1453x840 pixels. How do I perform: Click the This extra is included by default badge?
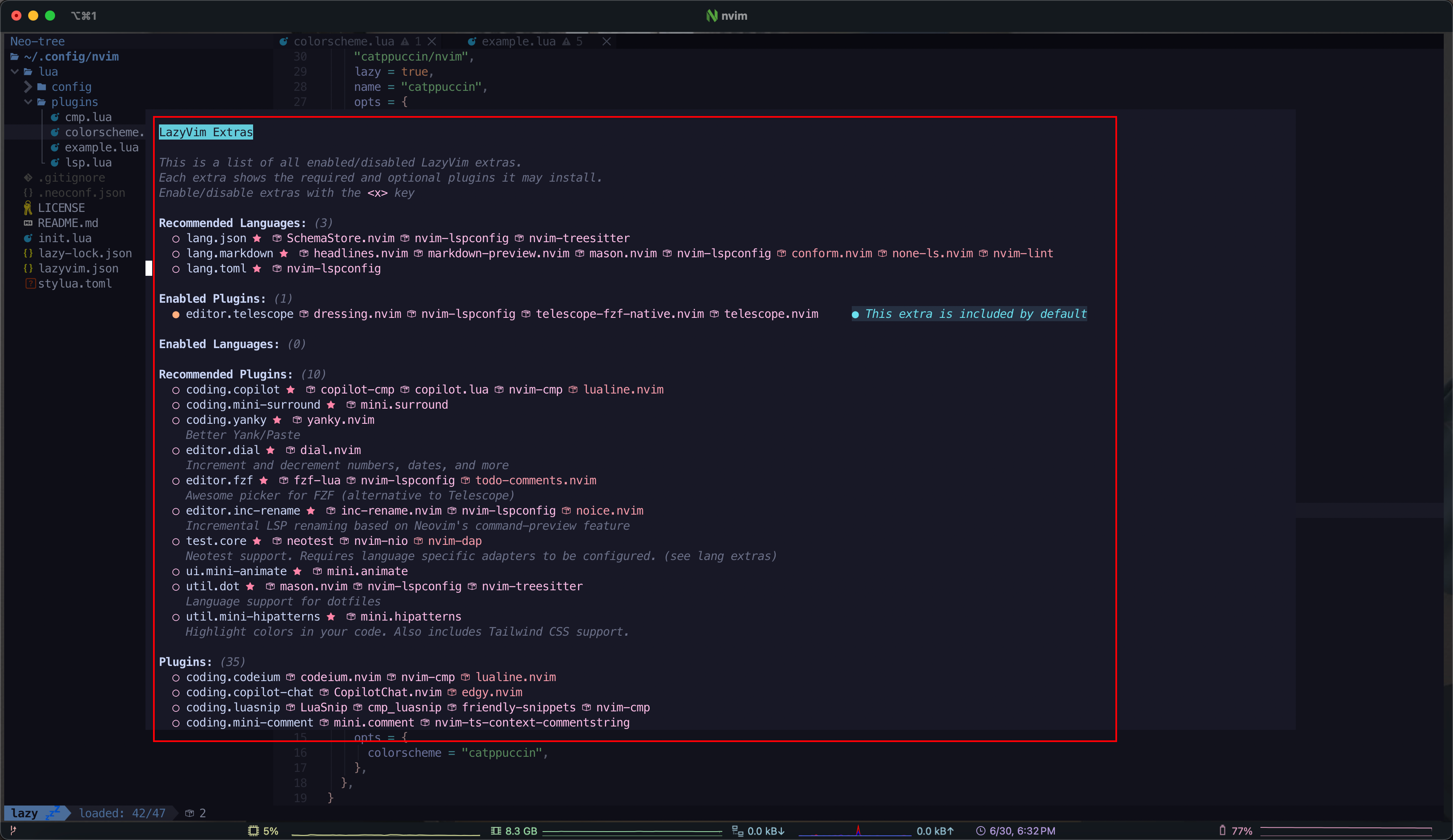click(969, 314)
